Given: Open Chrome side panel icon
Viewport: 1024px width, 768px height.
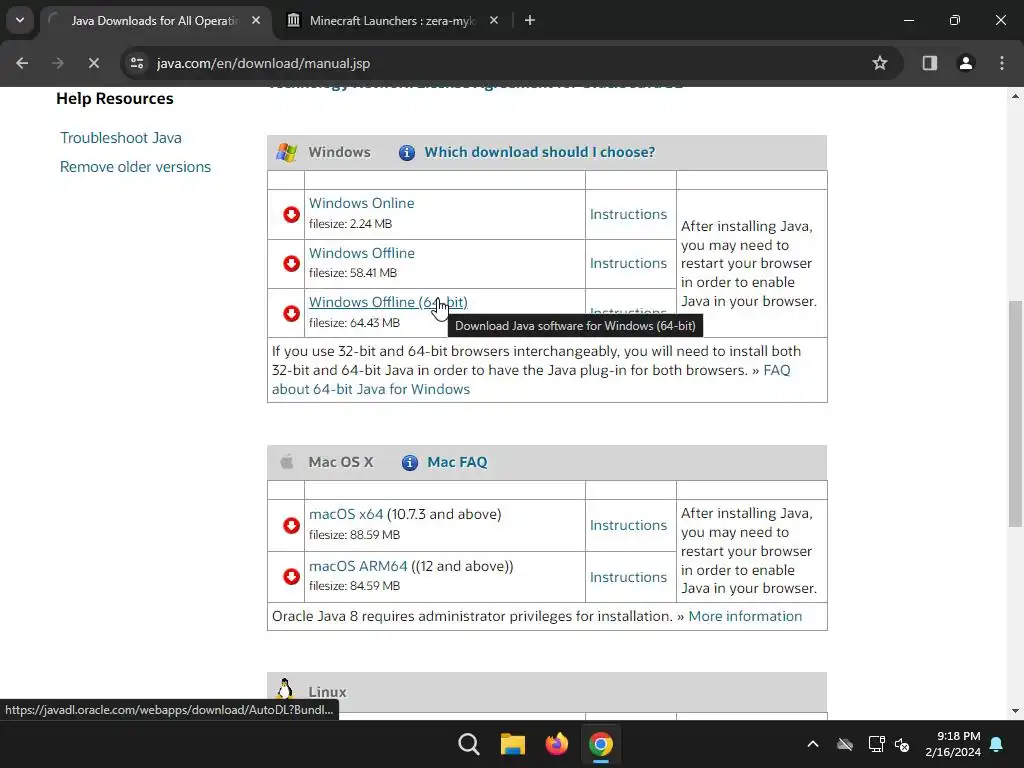Looking at the screenshot, I should [x=929, y=63].
